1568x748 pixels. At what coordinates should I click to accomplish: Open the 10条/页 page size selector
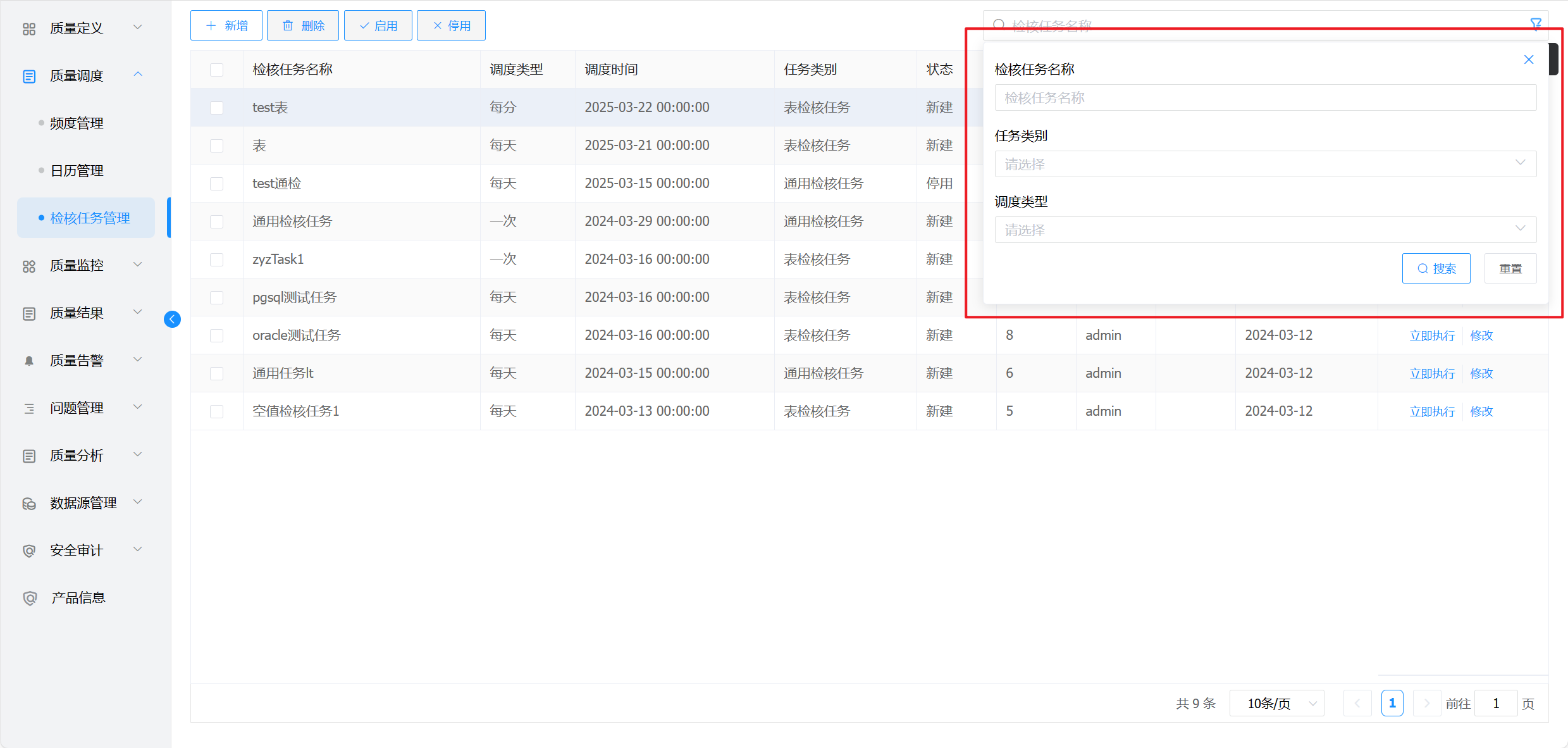tap(1276, 703)
